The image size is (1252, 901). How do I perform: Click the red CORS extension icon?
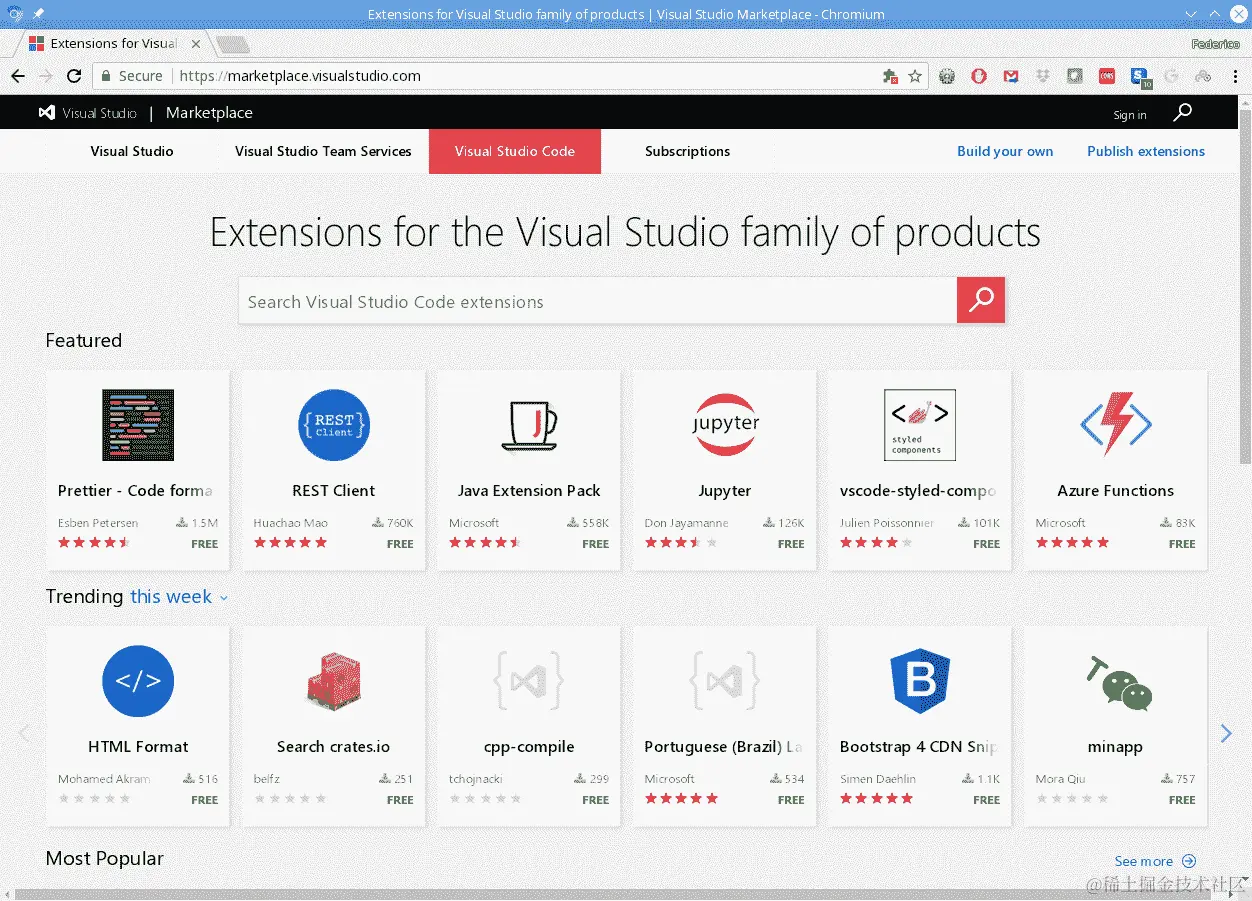(x=1107, y=76)
